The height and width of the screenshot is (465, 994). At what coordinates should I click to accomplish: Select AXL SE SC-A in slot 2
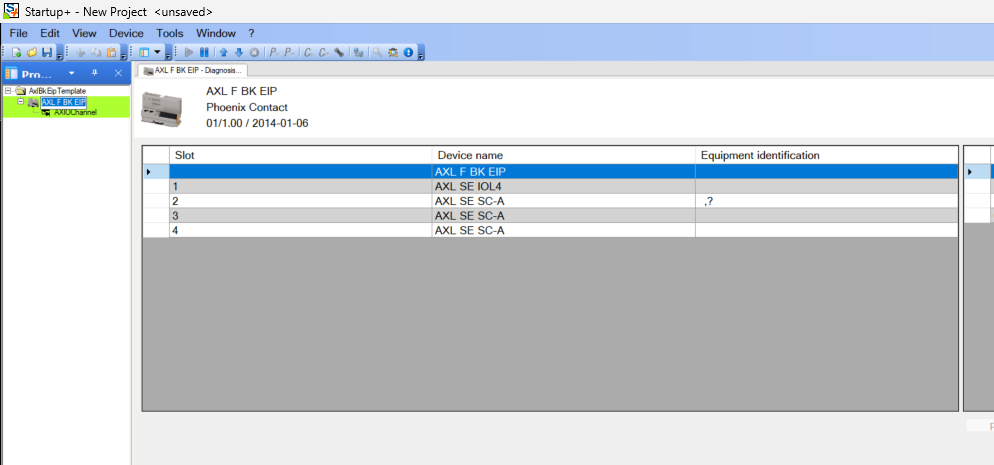(x=564, y=201)
